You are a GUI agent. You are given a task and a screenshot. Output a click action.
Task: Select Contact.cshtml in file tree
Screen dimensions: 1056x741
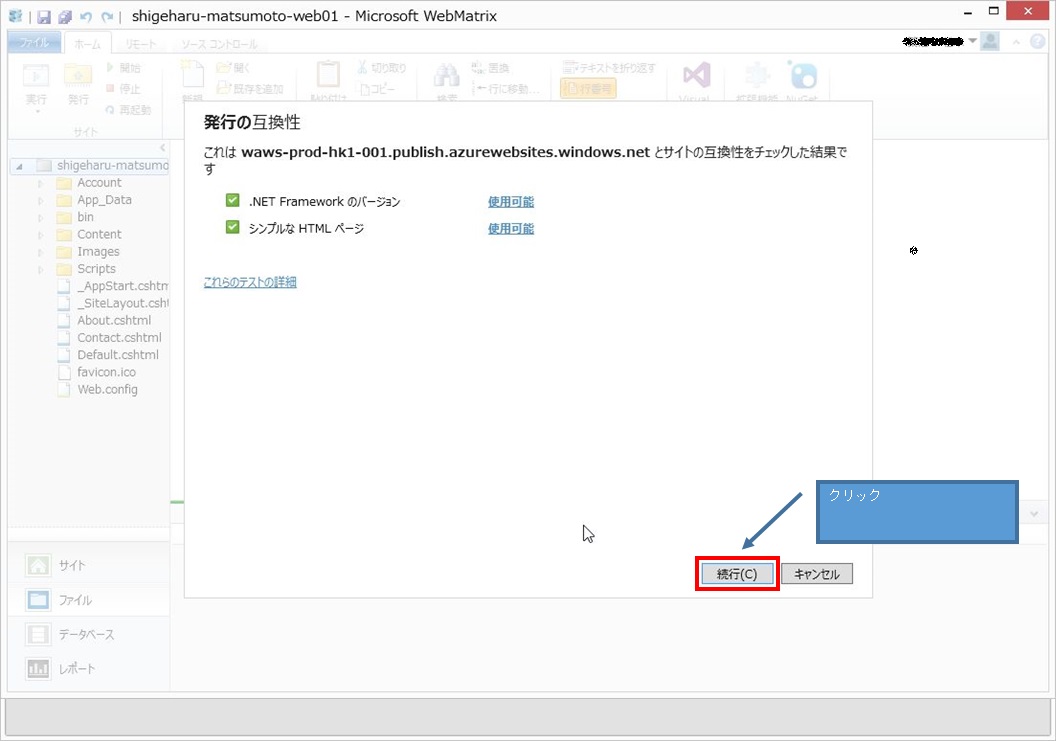tap(110, 337)
